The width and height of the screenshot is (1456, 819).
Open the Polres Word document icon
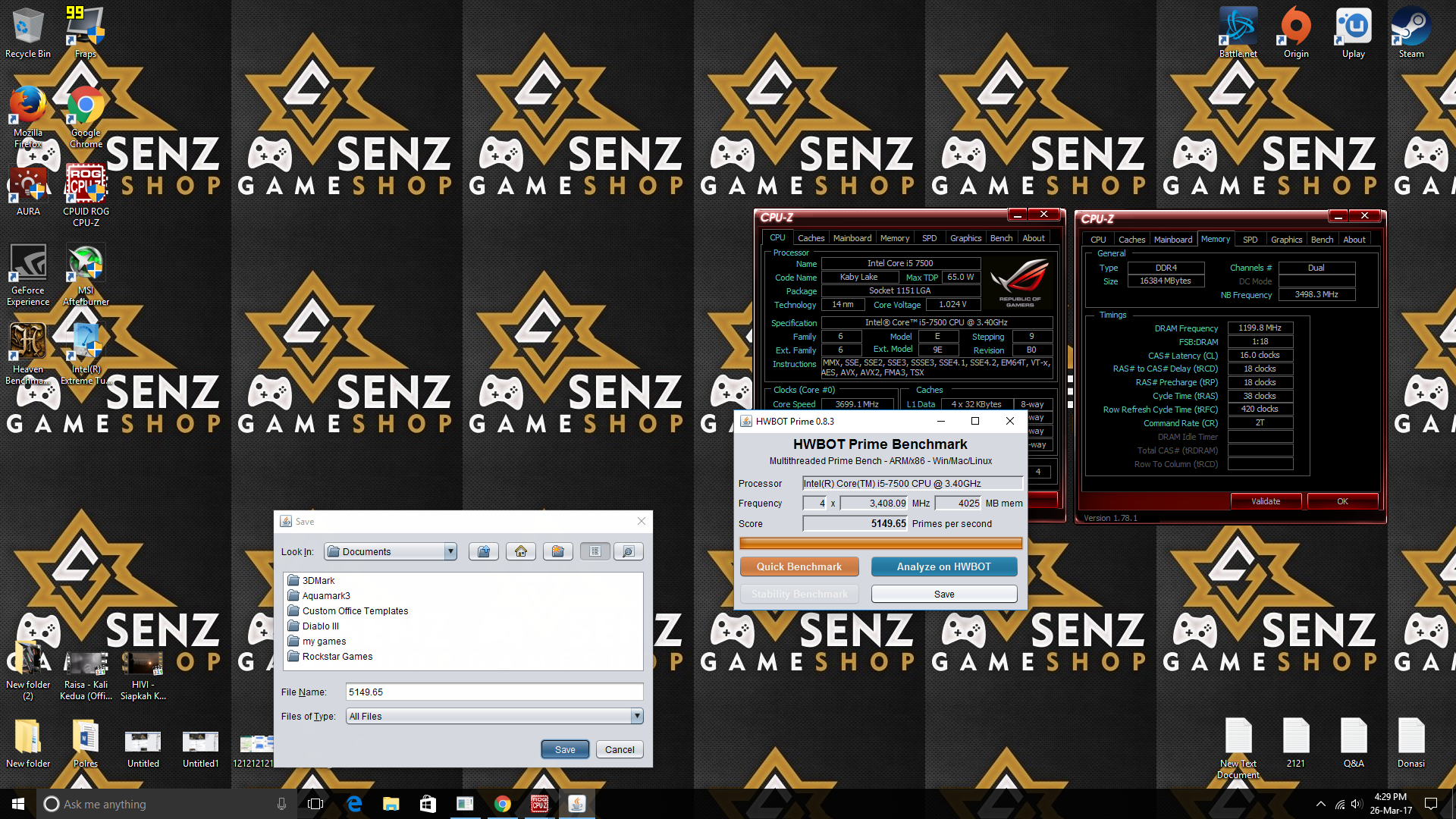click(86, 742)
